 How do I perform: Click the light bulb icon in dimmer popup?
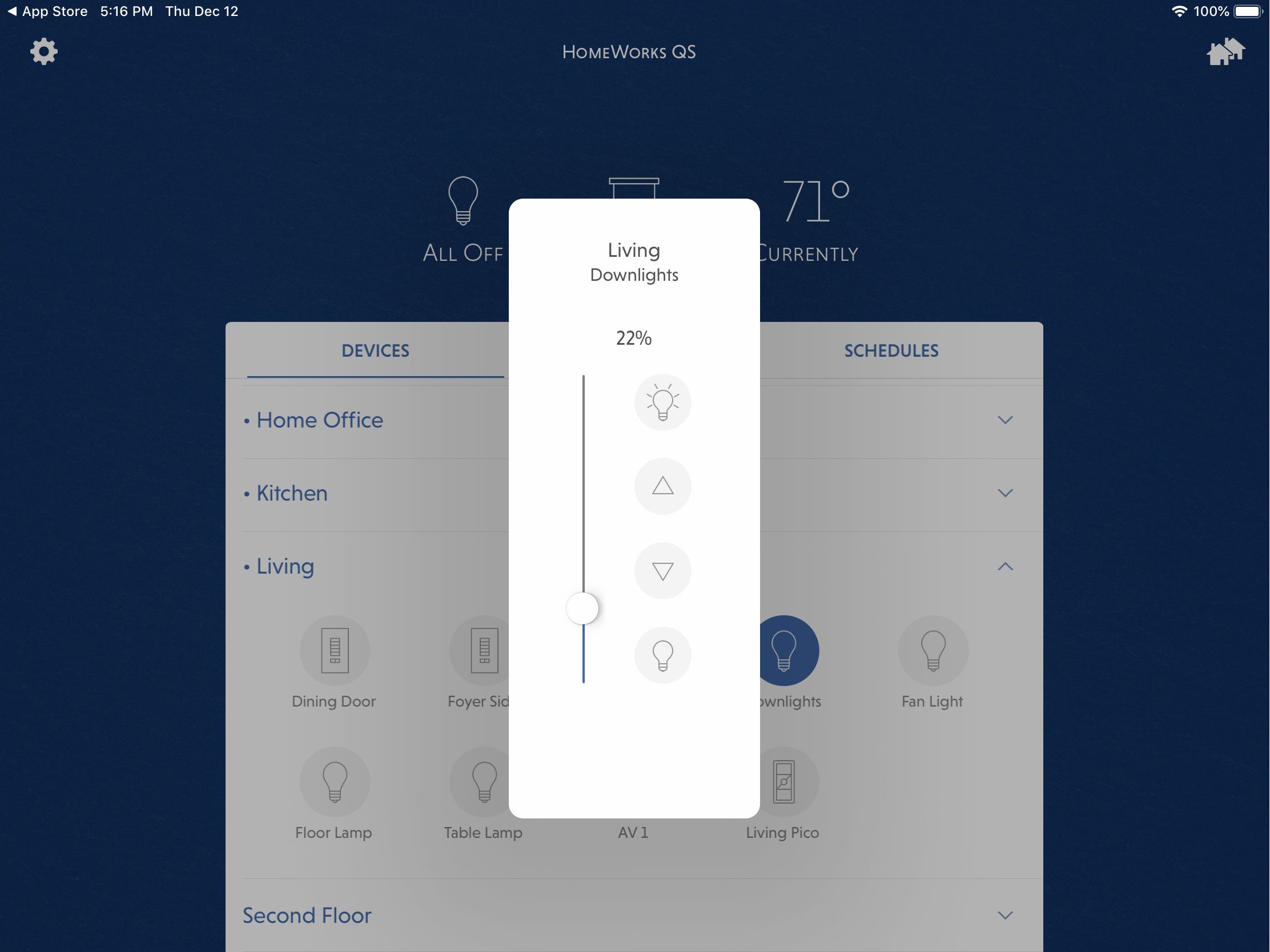pyautogui.click(x=662, y=402)
